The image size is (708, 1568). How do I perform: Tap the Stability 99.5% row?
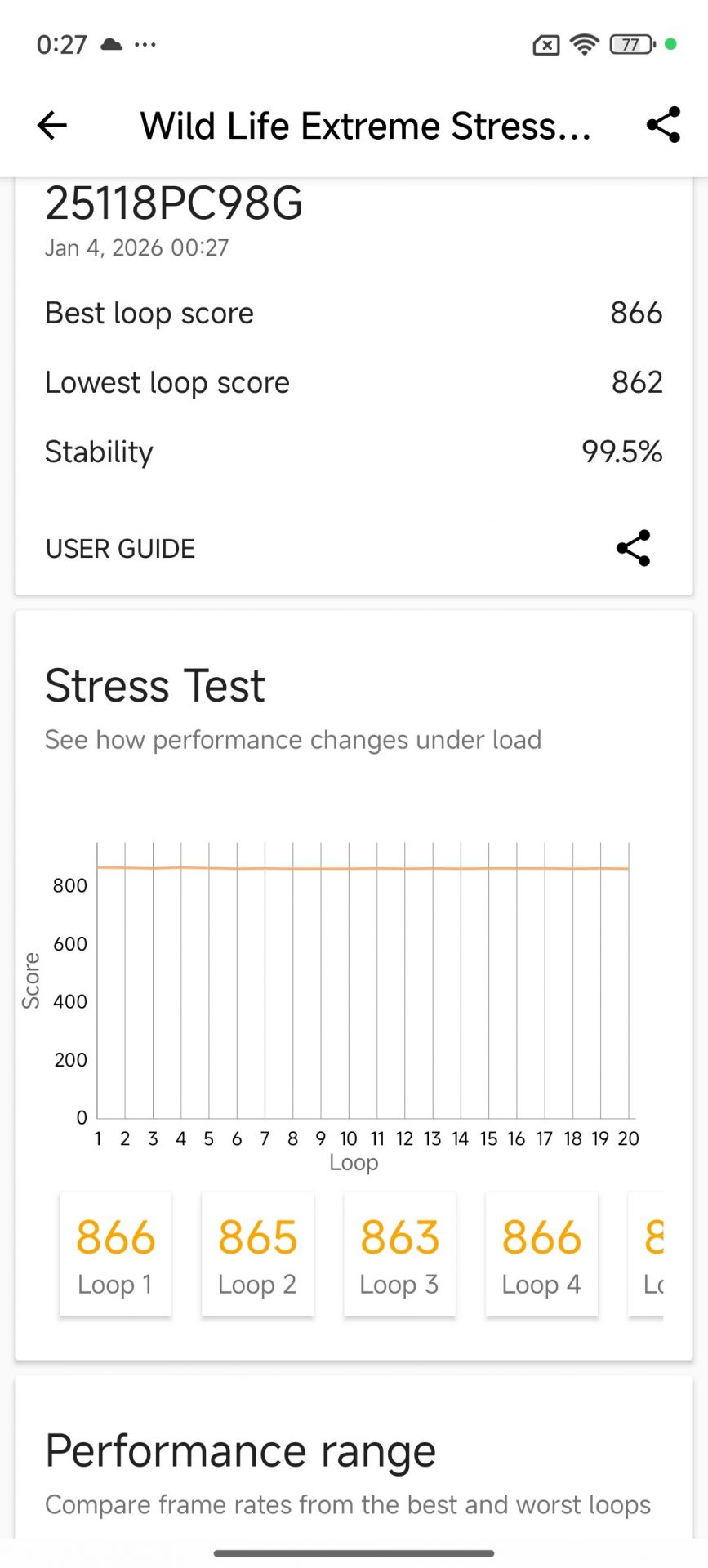(x=354, y=452)
